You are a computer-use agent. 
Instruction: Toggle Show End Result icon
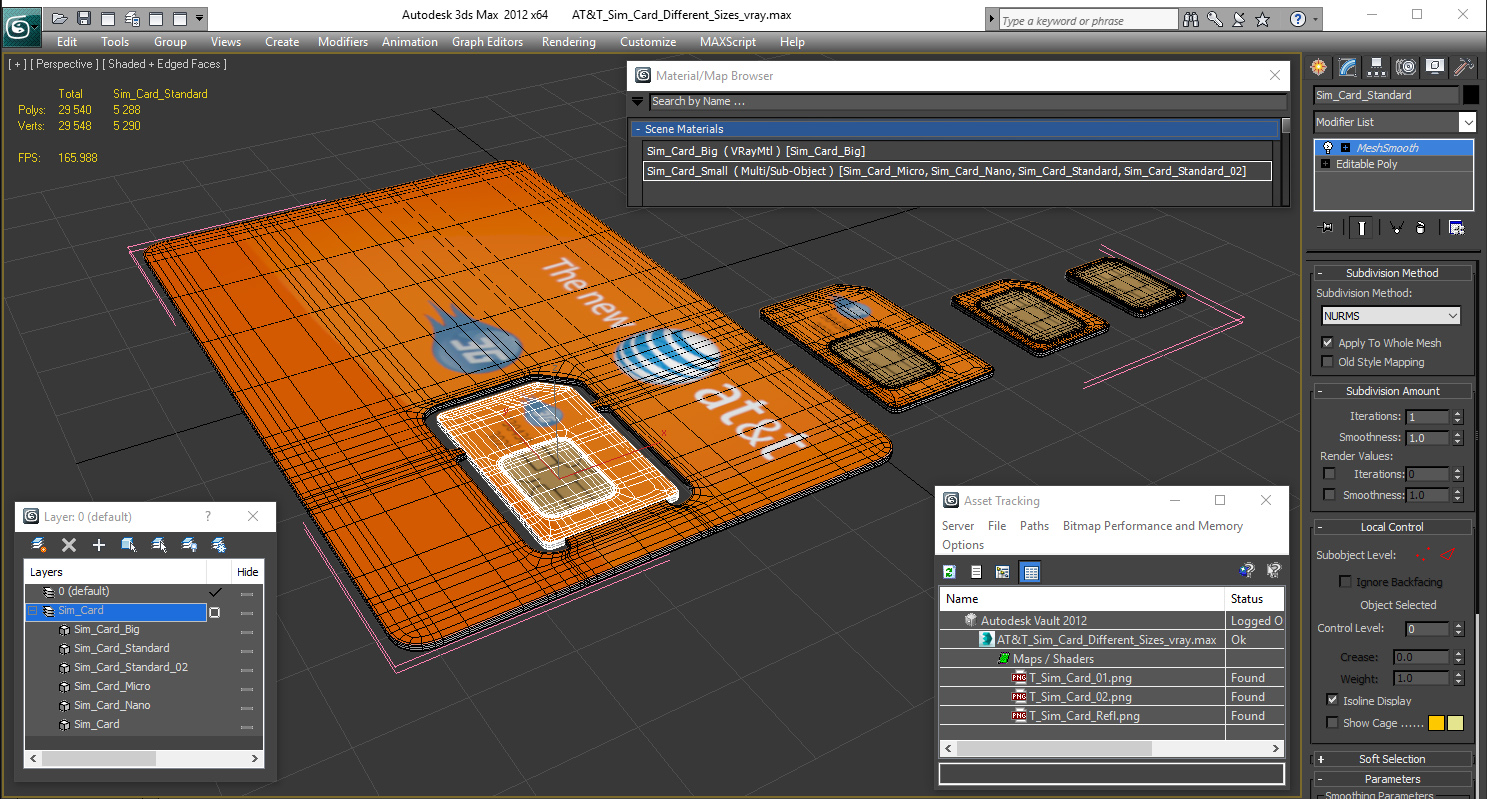pos(1362,228)
